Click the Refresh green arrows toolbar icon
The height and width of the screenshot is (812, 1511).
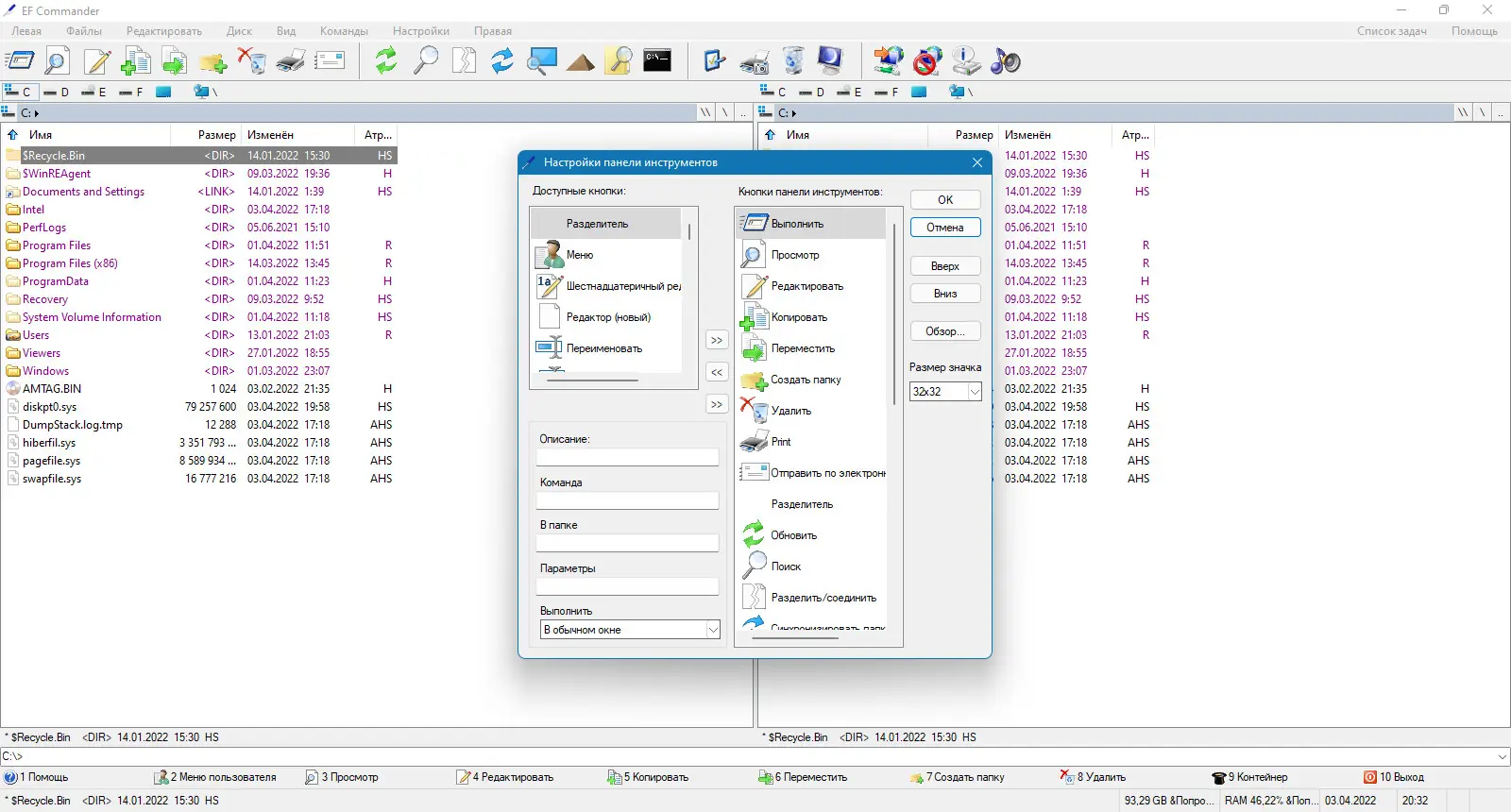click(x=385, y=61)
